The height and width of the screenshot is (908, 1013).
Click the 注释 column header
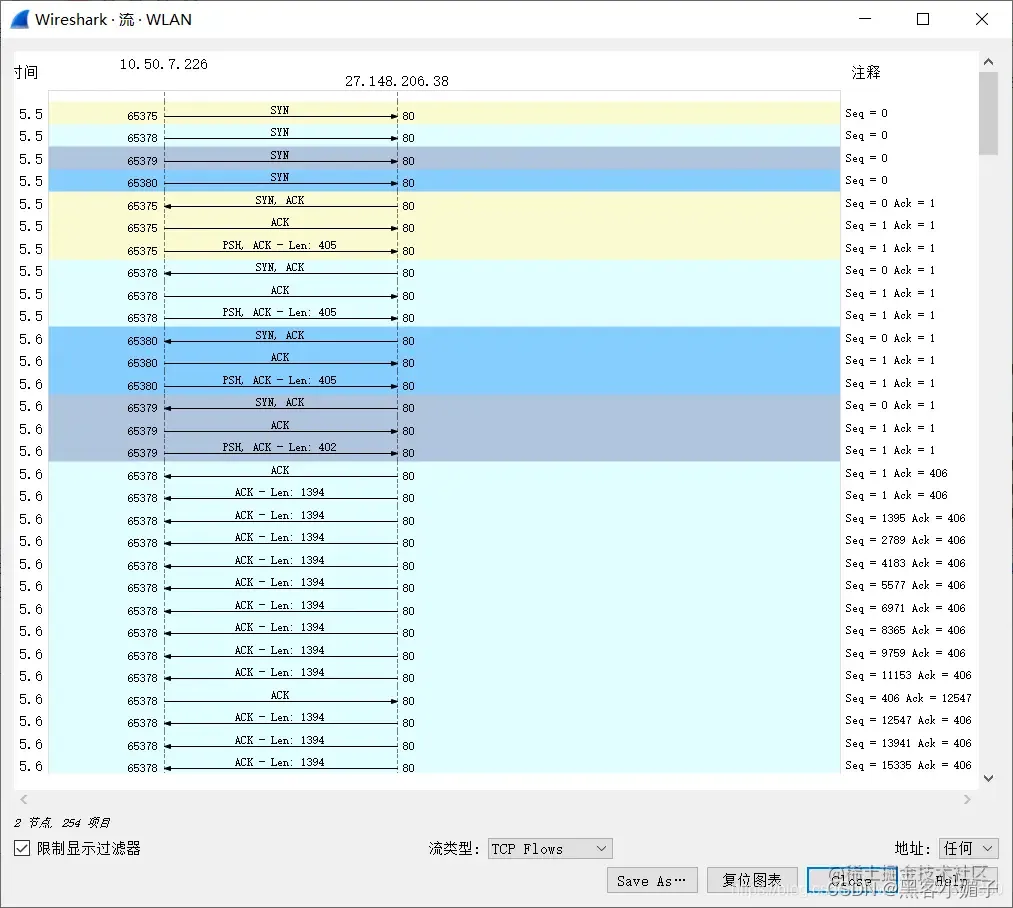pos(866,72)
